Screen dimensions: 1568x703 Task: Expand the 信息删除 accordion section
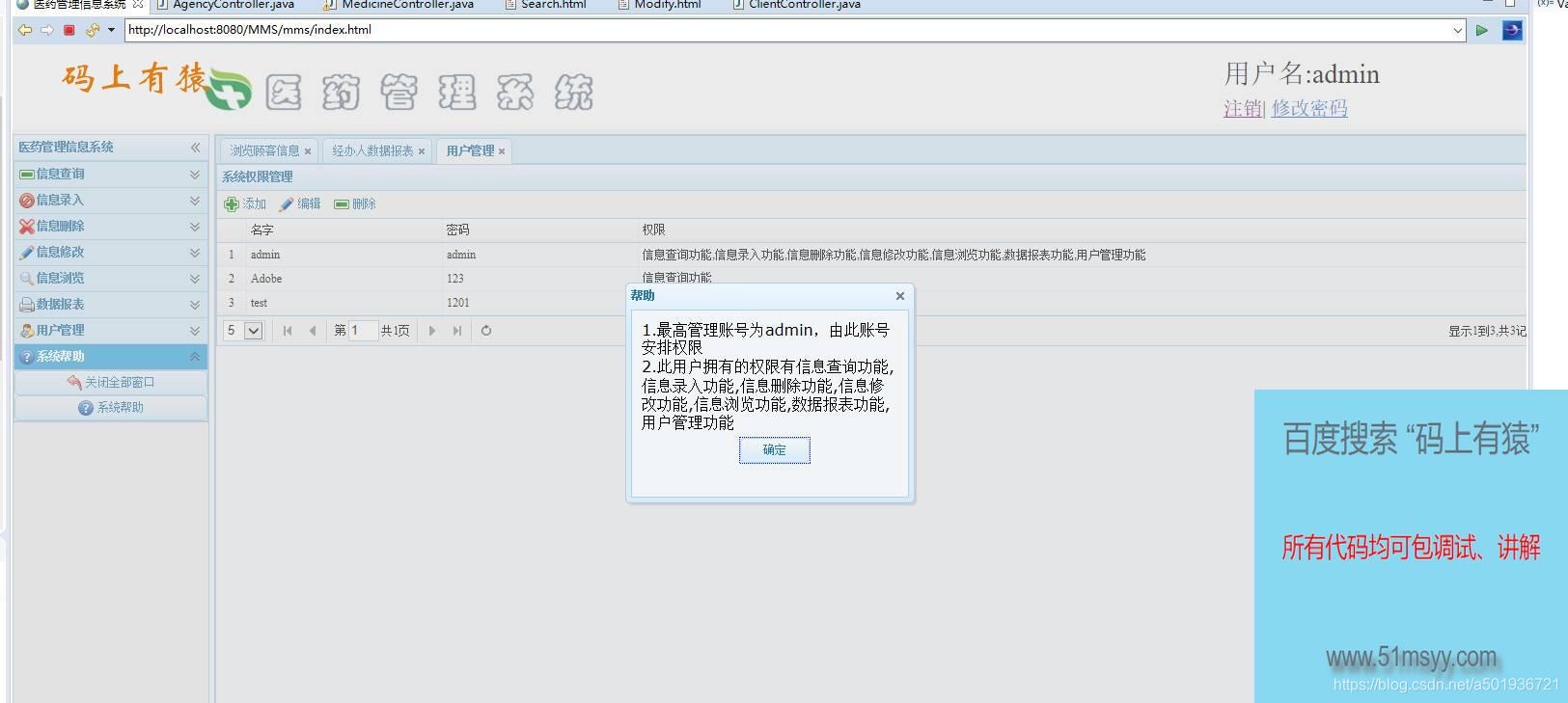[194, 227]
